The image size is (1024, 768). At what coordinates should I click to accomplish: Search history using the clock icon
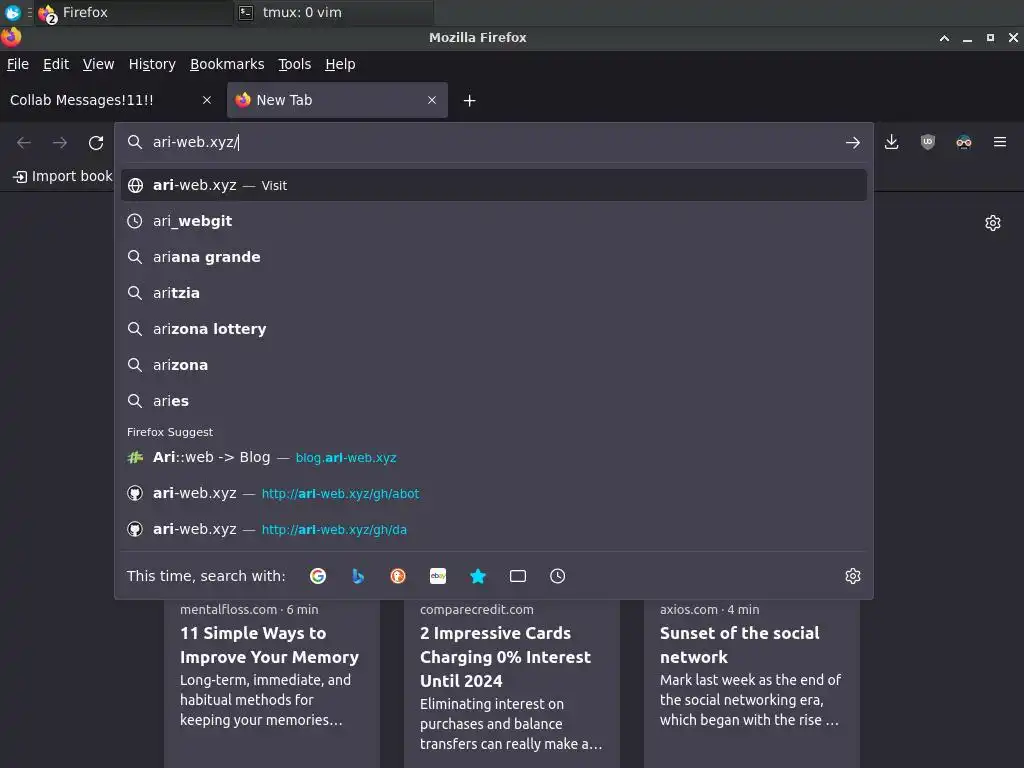pos(558,576)
